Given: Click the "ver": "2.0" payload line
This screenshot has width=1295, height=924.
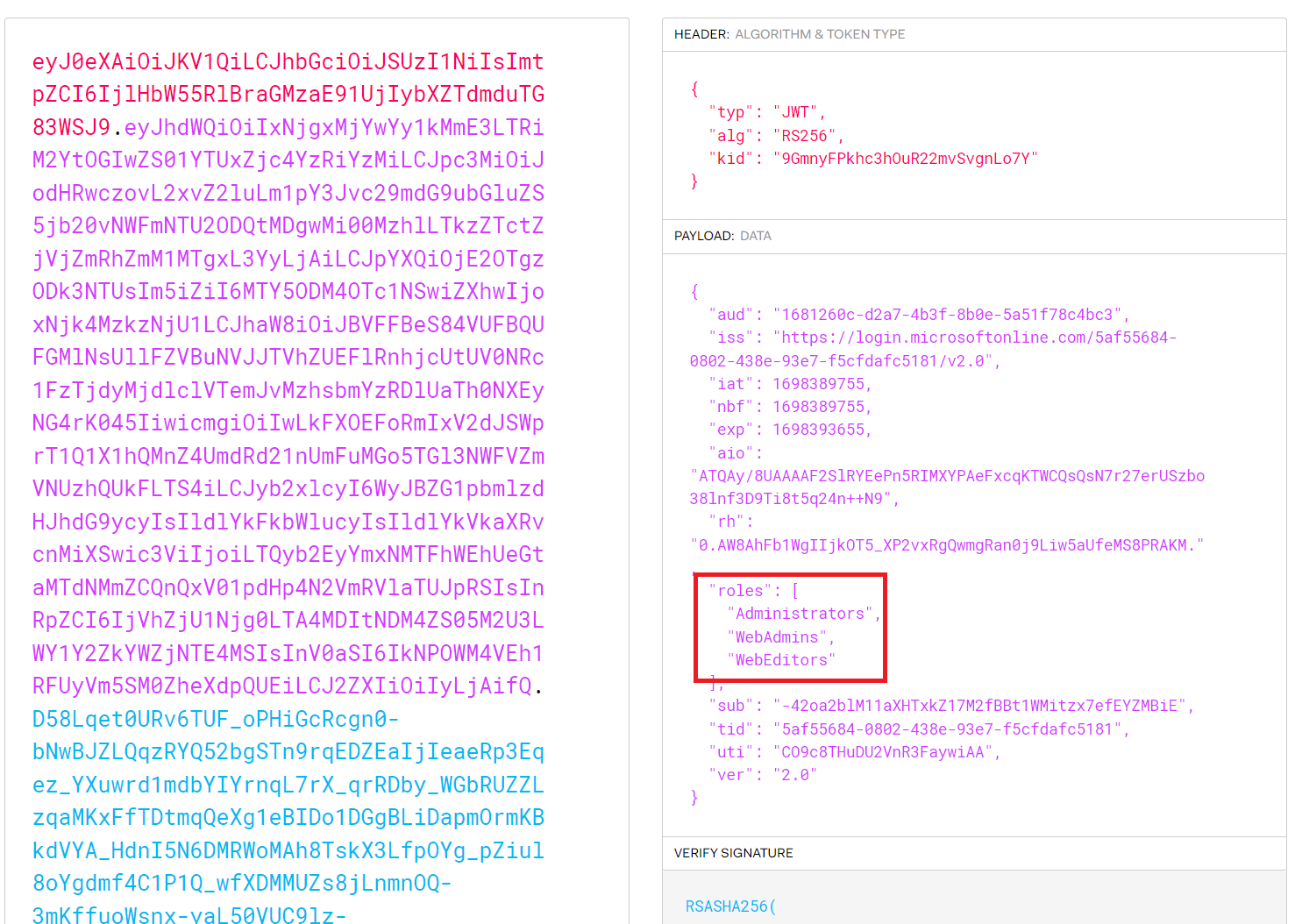Looking at the screenshot, I should coord(762,775).
